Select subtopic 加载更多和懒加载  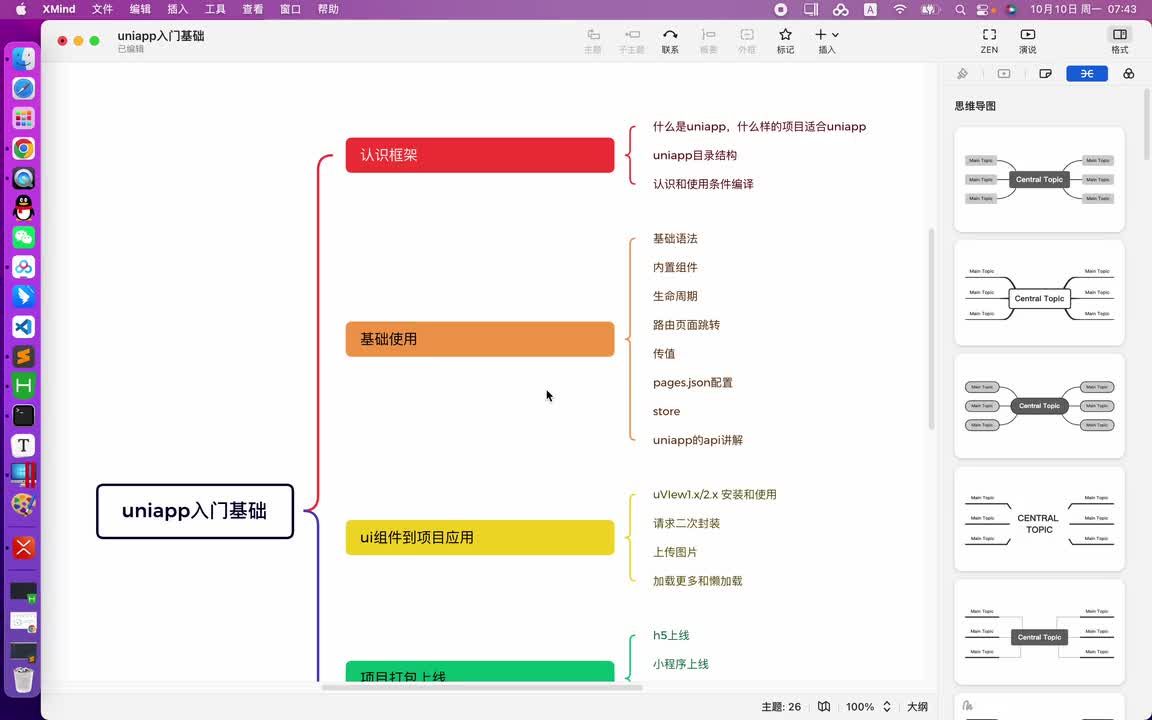(x=697, y=580)
